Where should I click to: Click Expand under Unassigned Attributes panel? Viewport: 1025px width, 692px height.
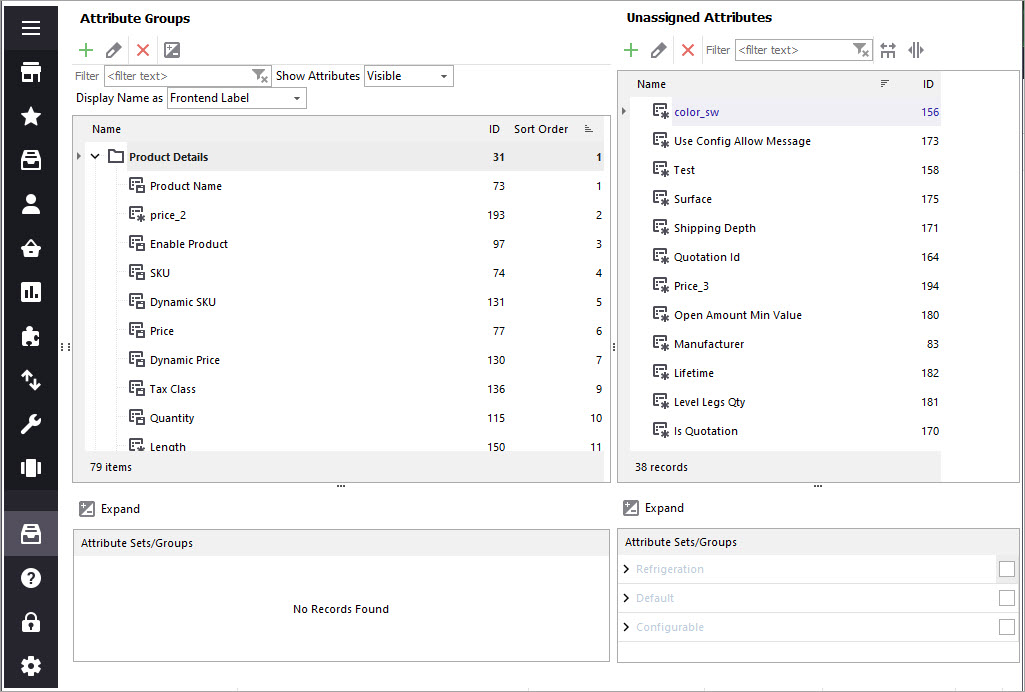tap(654, 508)
